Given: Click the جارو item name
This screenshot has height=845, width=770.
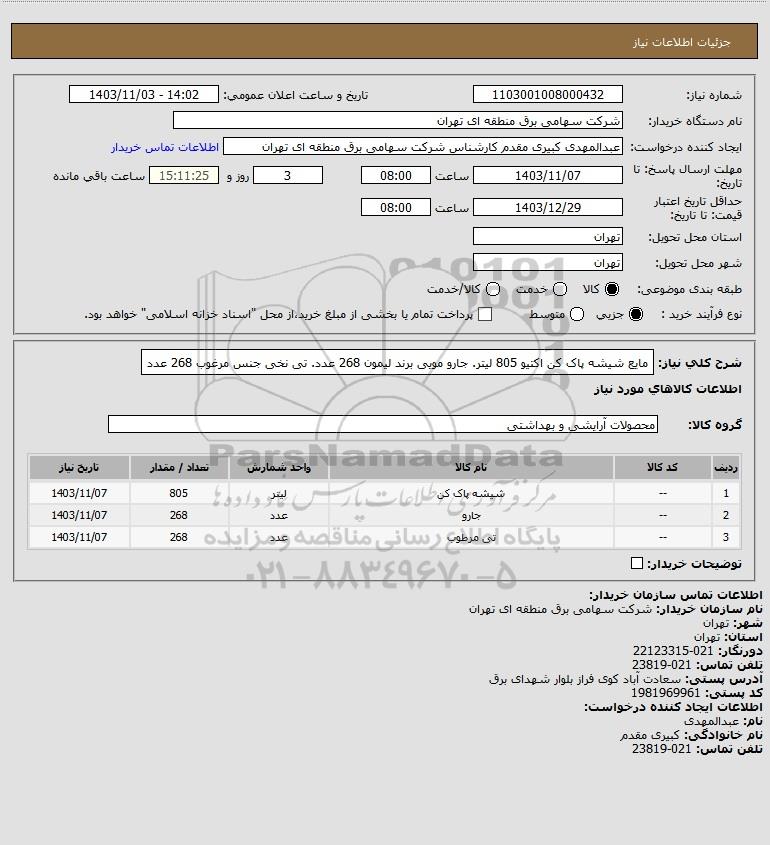Looking at the screenshot, I should (471, 515).
